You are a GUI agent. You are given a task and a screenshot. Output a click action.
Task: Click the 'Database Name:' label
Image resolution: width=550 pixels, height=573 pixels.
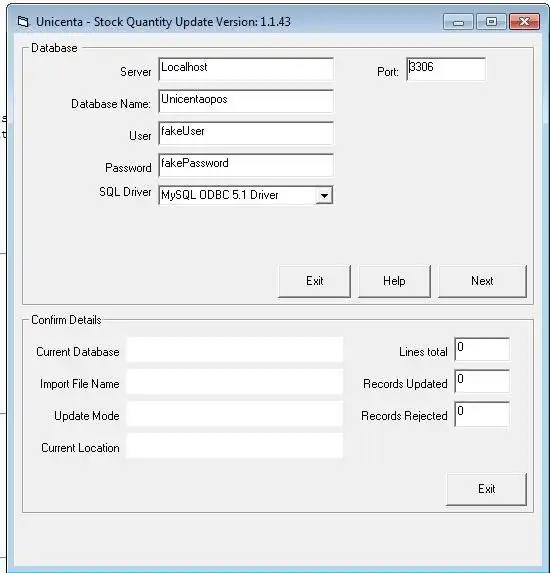coord(111,104)
